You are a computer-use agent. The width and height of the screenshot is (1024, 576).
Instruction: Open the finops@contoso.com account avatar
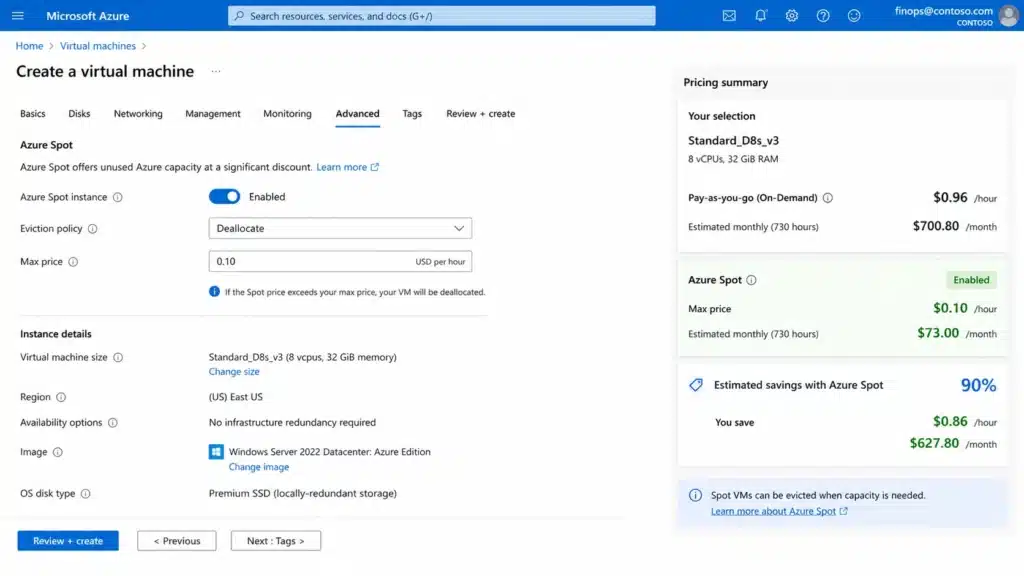click(x=1008, y=16)
